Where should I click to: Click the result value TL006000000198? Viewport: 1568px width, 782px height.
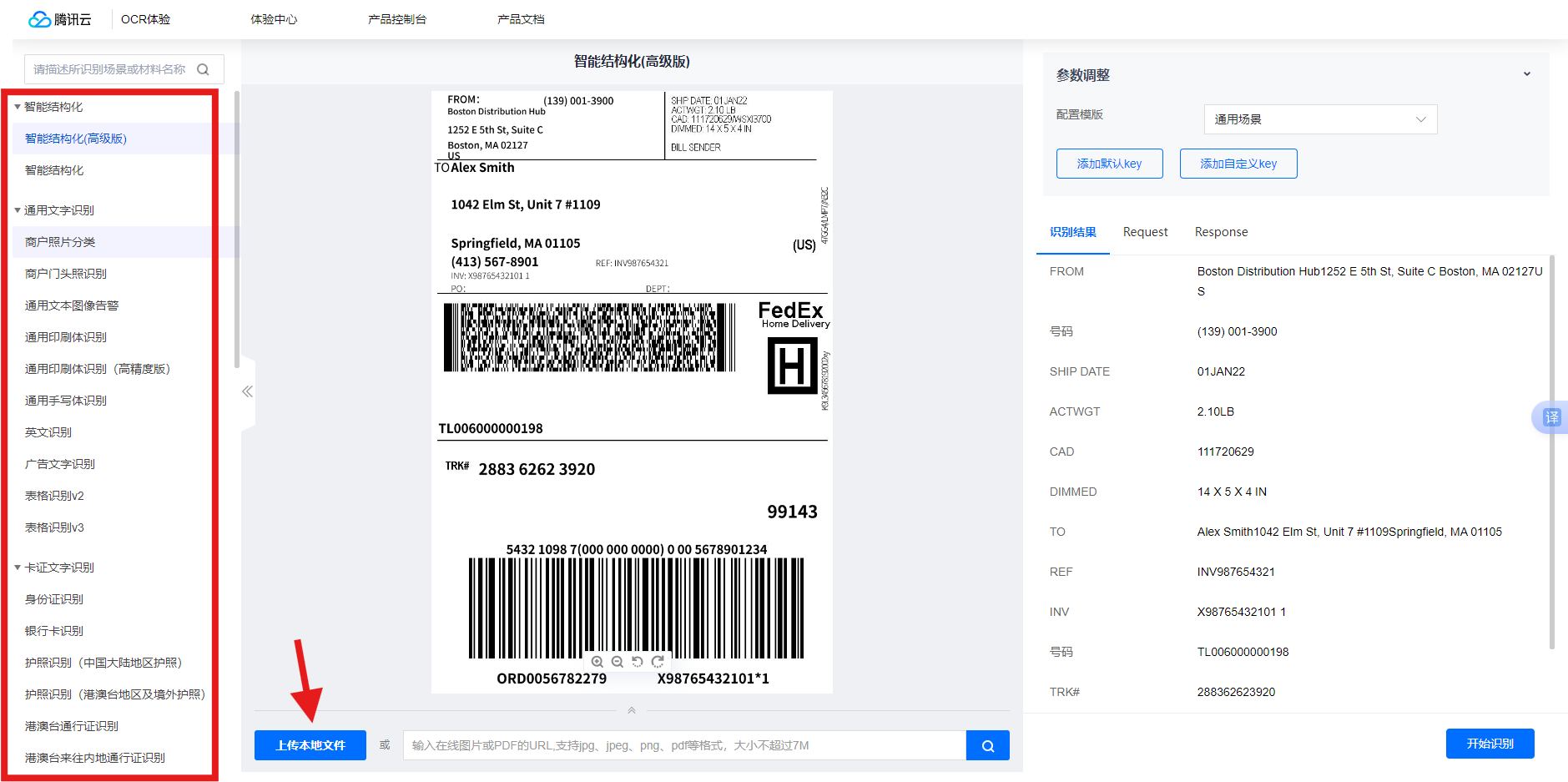[x=1243, y=652]
